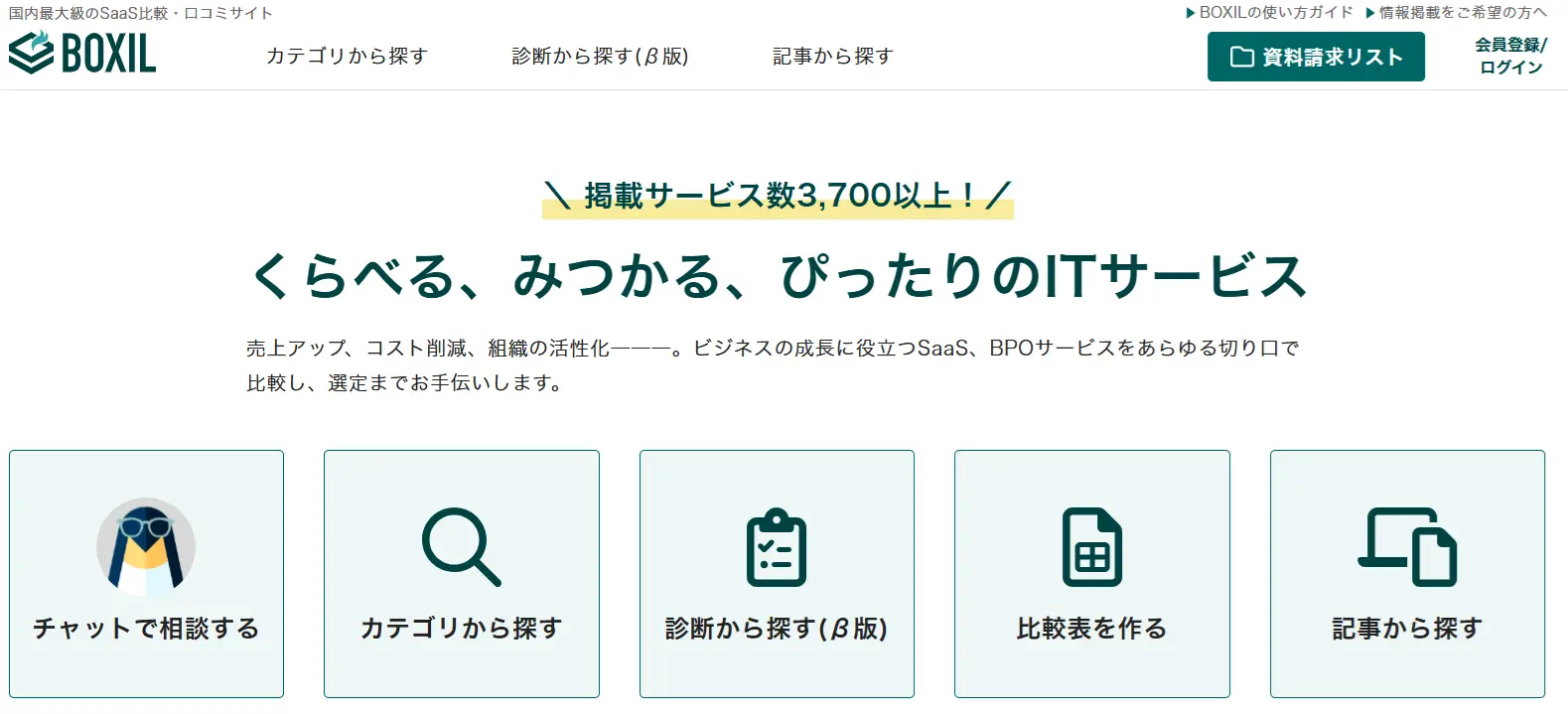The width and height of the screenshot is (1568, 714).
Task: Select the 診断から探す(β版) card label
Action: click(777, 628)
